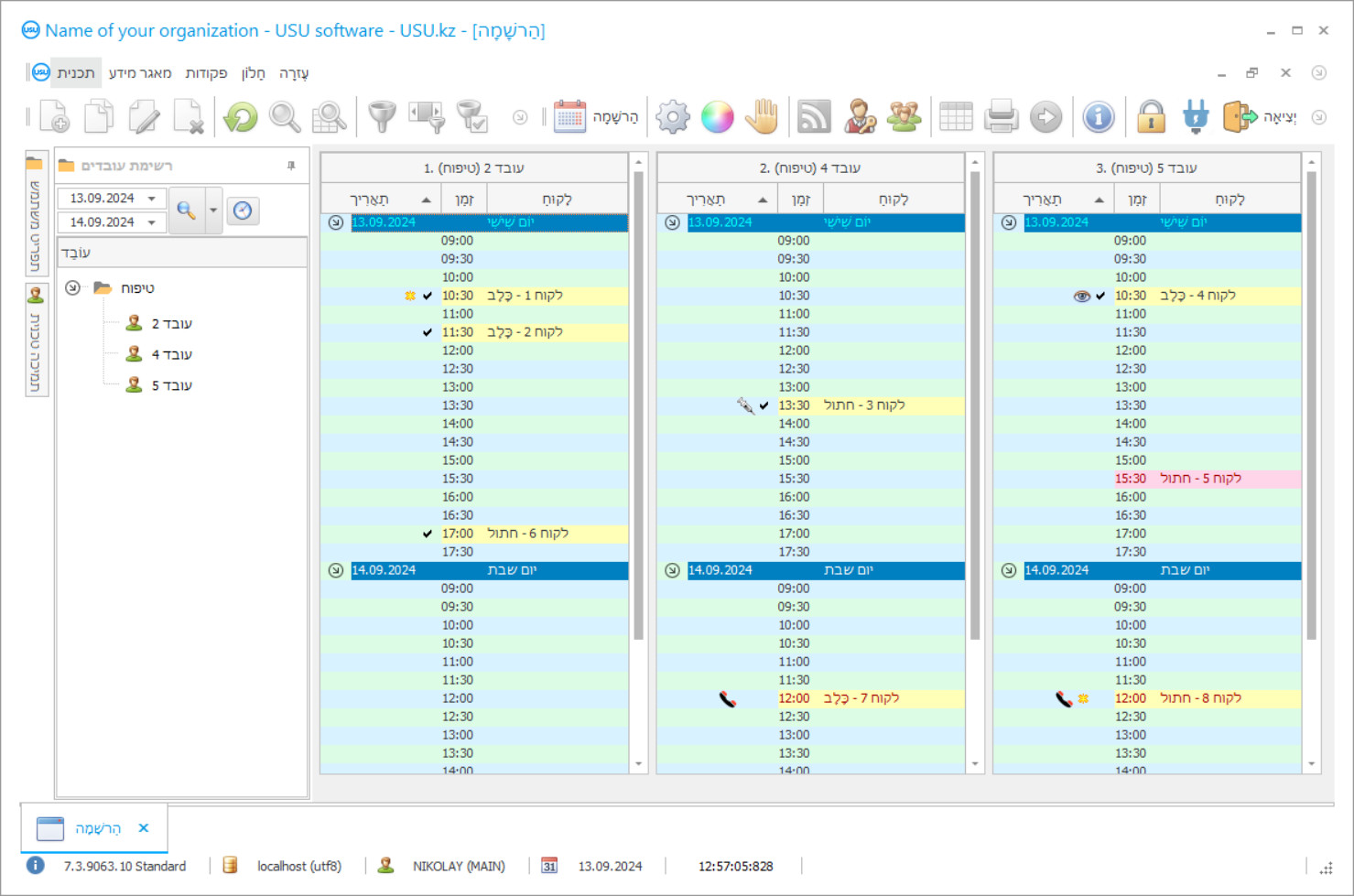Open the color wheel theme icon

coord(718,117)
